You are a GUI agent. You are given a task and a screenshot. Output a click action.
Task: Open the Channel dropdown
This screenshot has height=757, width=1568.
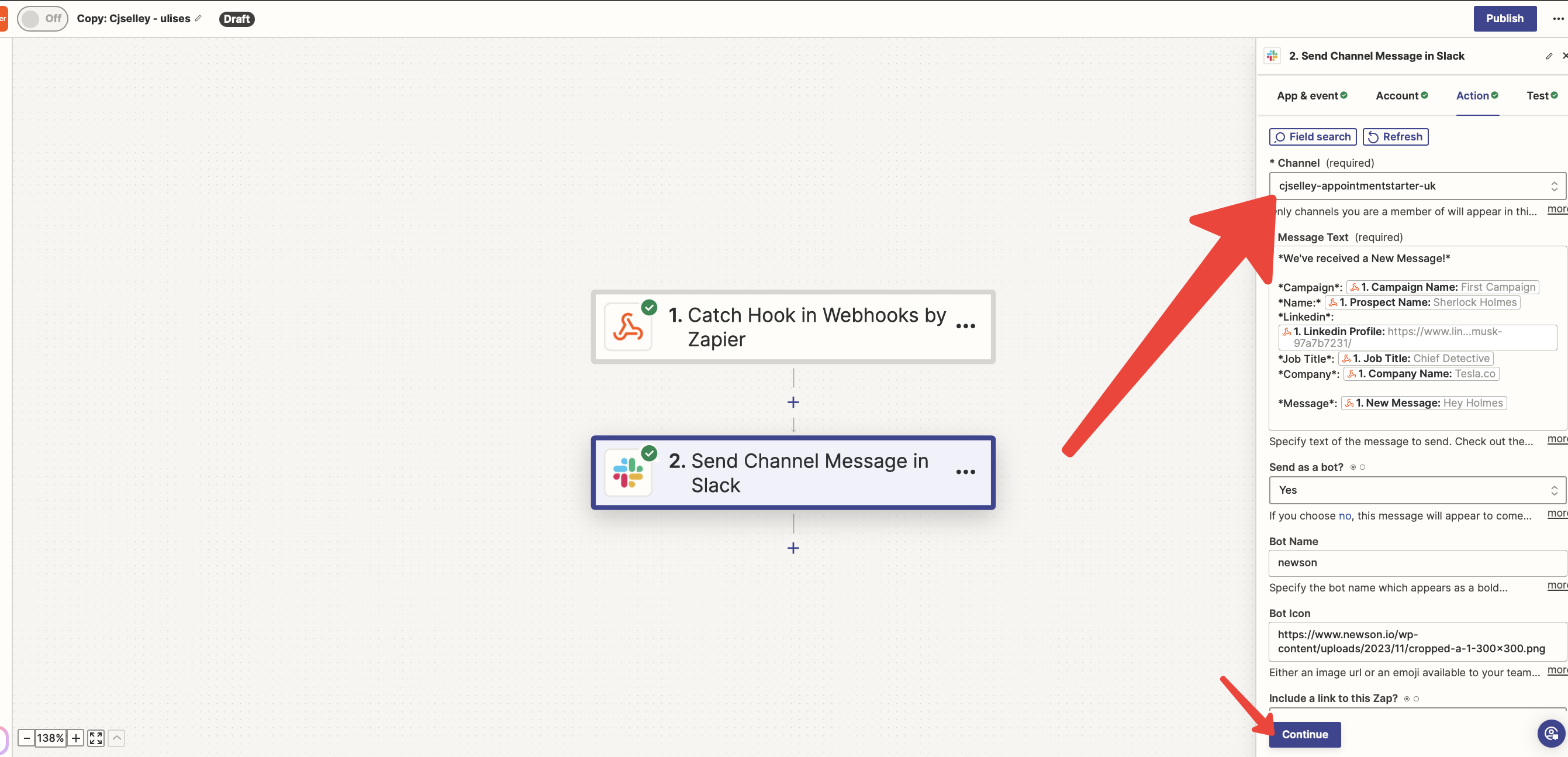(1416, 186)
